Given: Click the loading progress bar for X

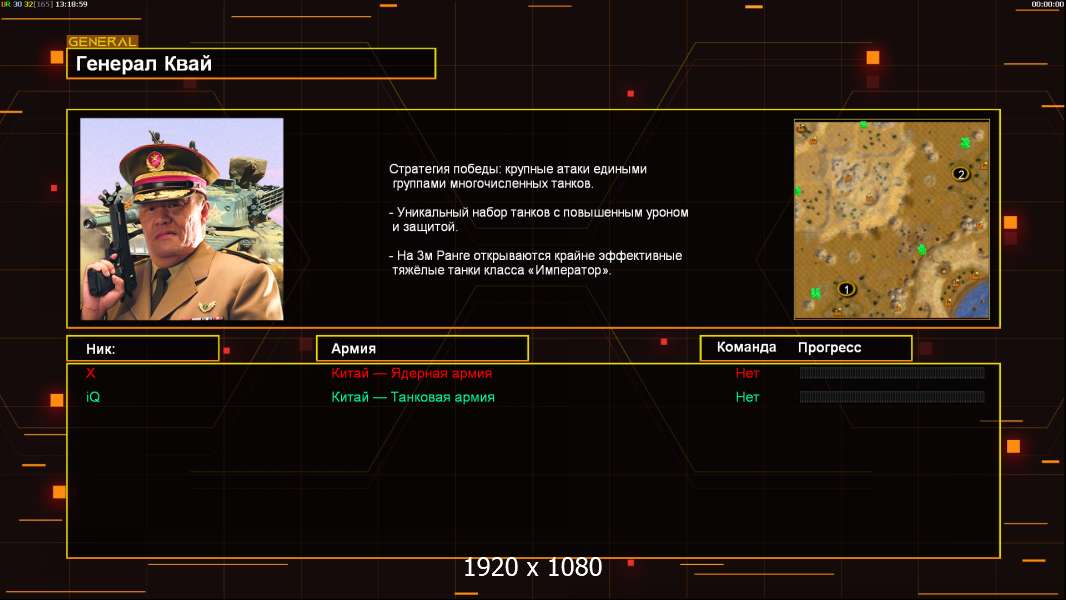Looking at the screenshot, I should click(x=892, y=372).
